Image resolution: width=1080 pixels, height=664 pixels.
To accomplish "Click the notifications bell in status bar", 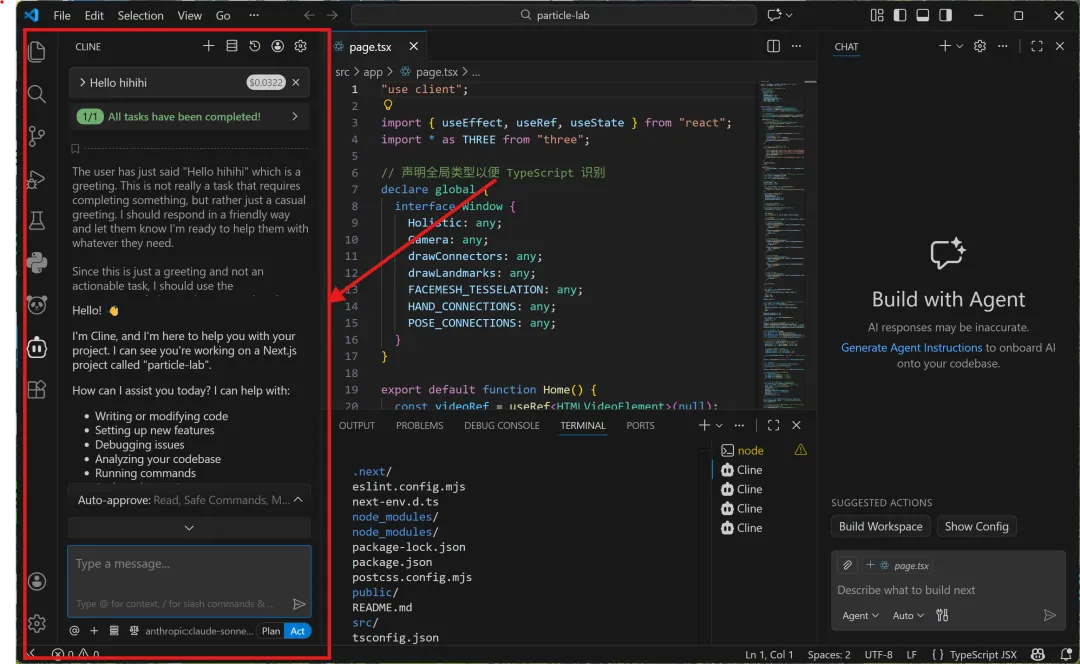I will [1066, 654].
